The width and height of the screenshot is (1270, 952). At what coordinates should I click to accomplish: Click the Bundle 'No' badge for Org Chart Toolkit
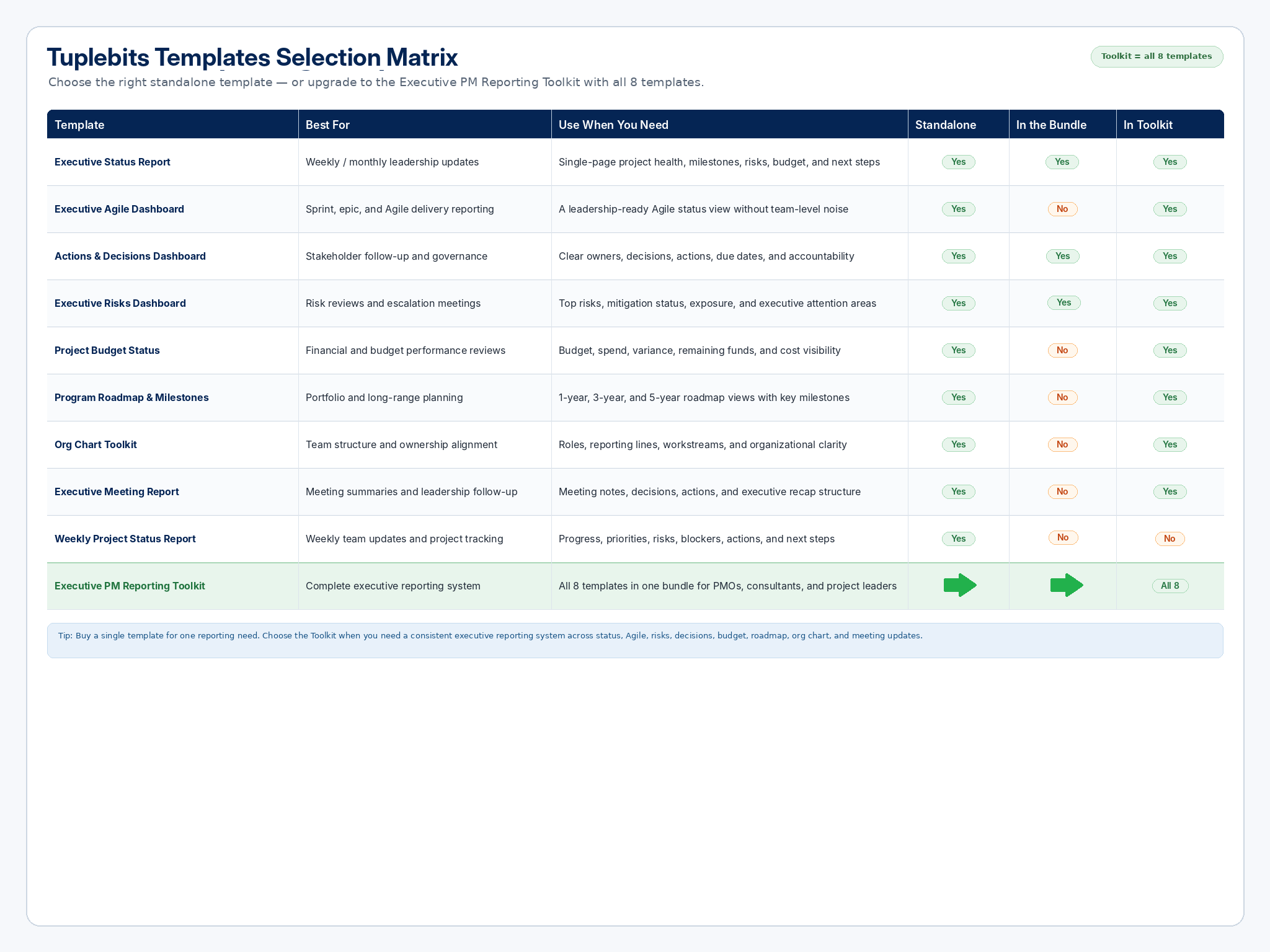[1062, 444]
